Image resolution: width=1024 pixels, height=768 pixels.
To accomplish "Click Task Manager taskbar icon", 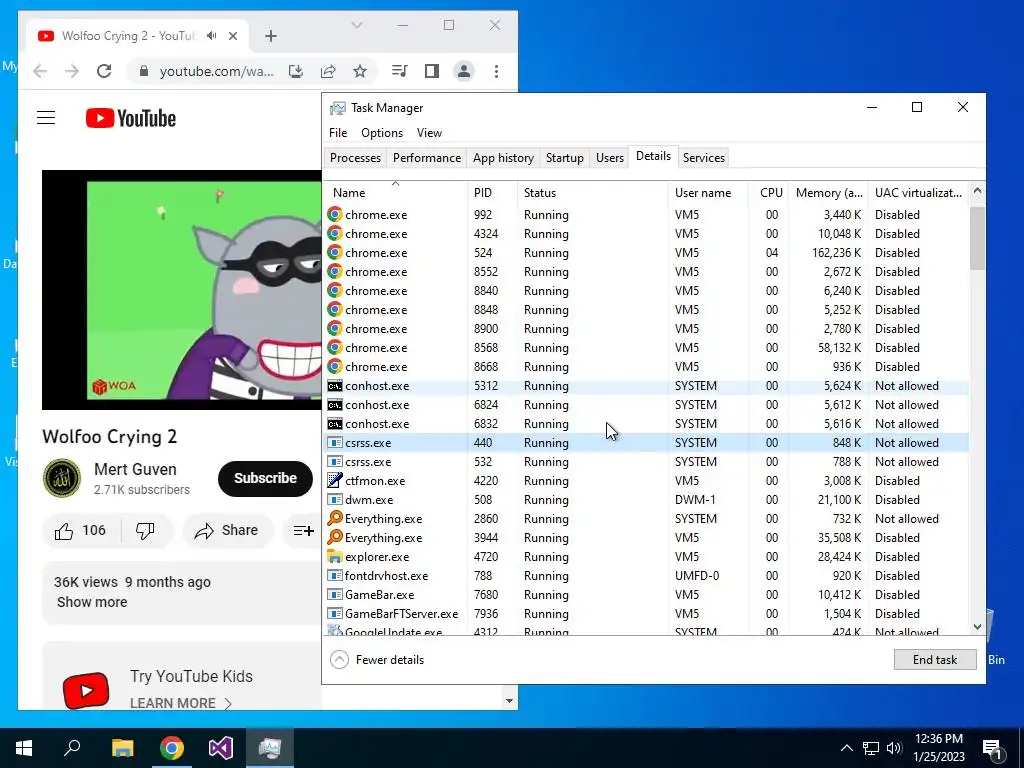I will (x=270, y=748).
